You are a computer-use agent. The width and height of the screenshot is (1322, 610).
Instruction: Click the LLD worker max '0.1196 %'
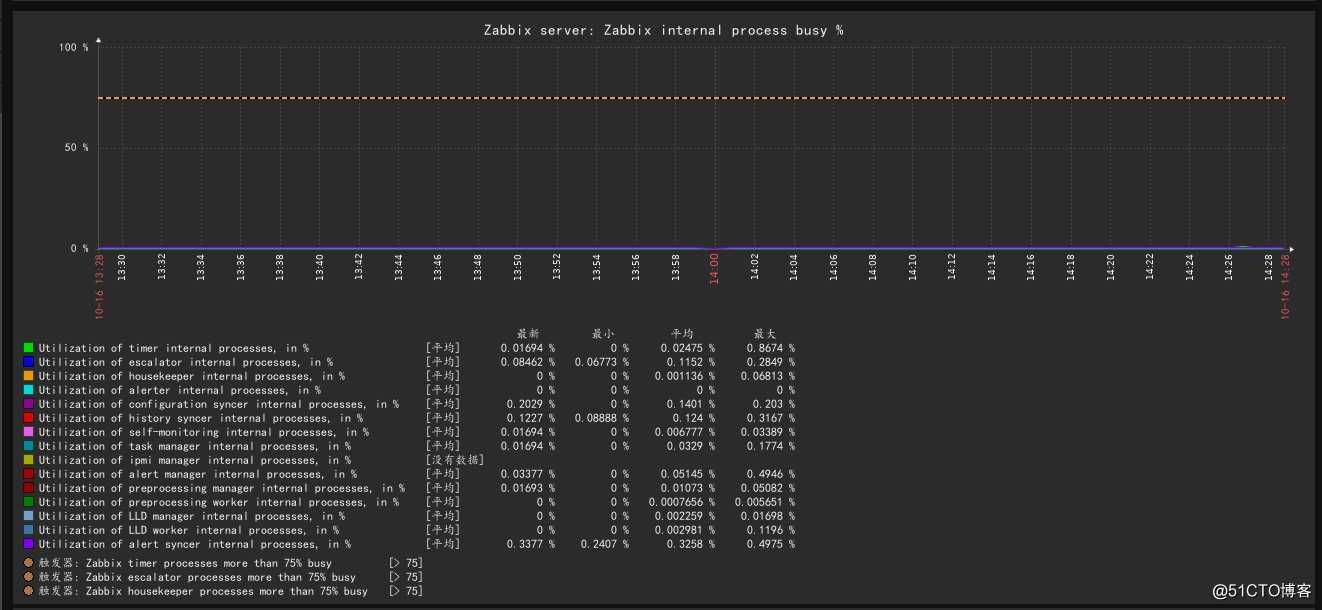[x=770, y=530]
